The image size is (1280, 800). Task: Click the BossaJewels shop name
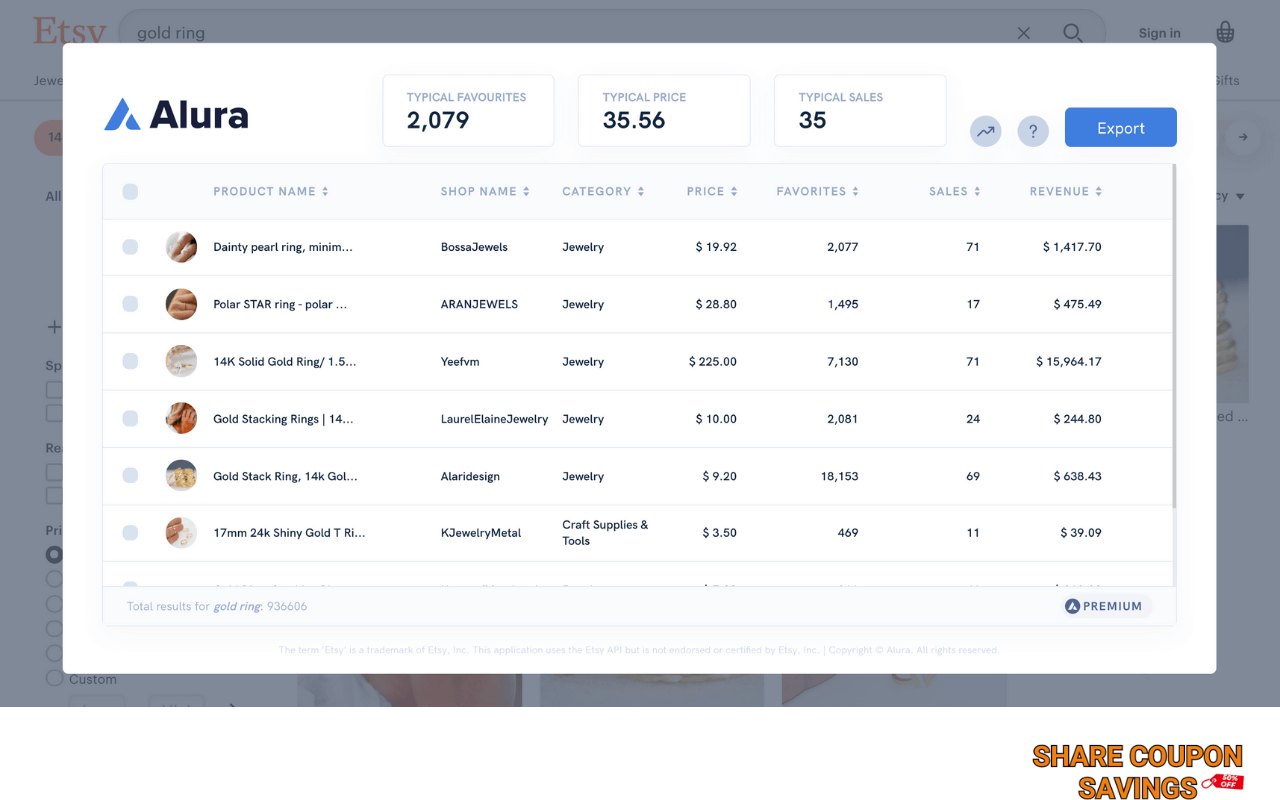(x=474, y=247)
